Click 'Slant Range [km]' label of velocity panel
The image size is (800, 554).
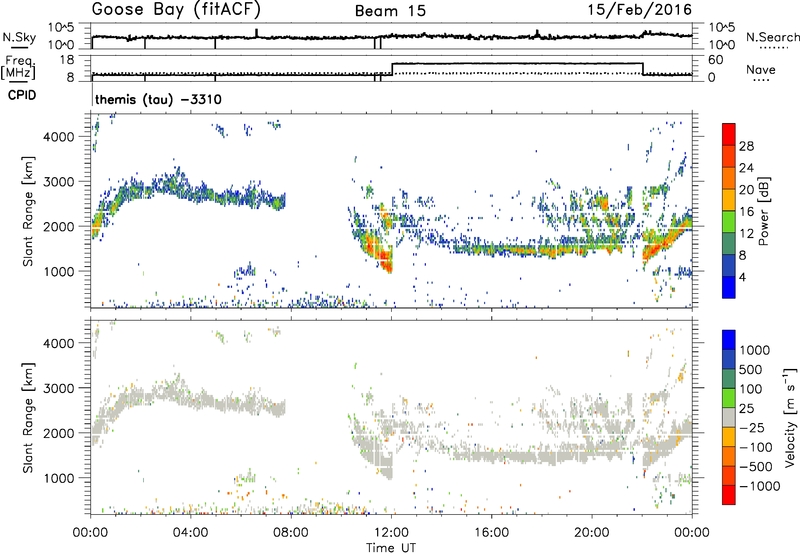[x=28, y=418]
